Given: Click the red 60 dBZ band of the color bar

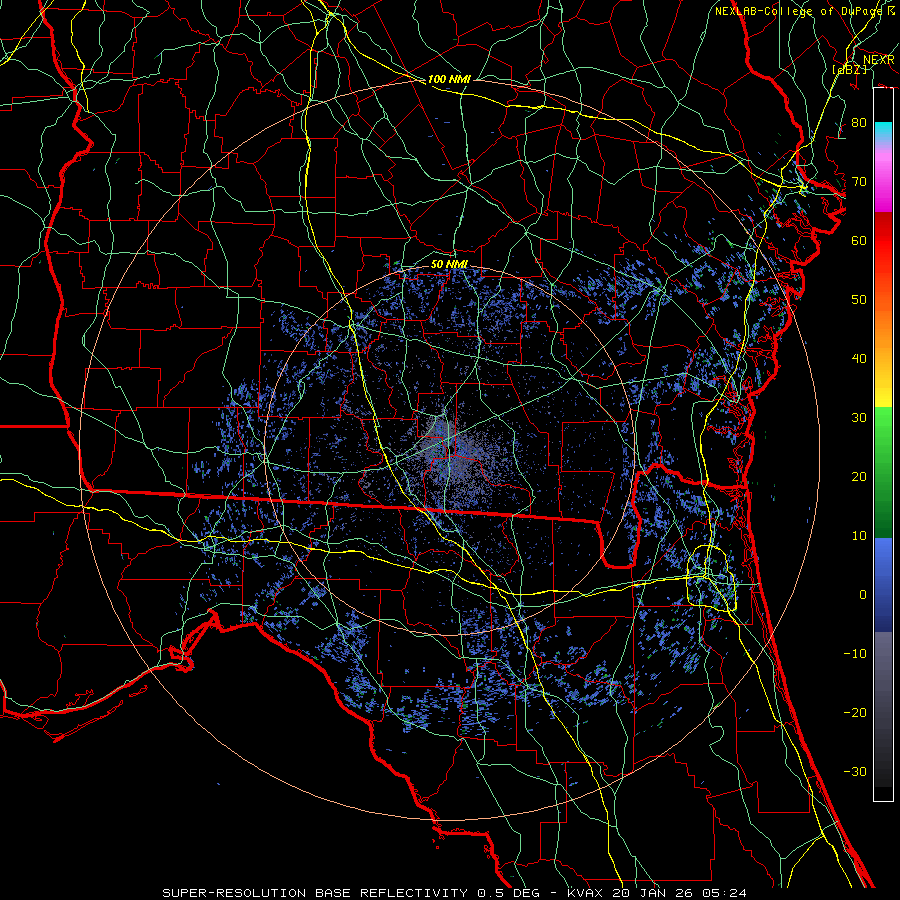Looking at the screenshot, I should pos(883,240).
